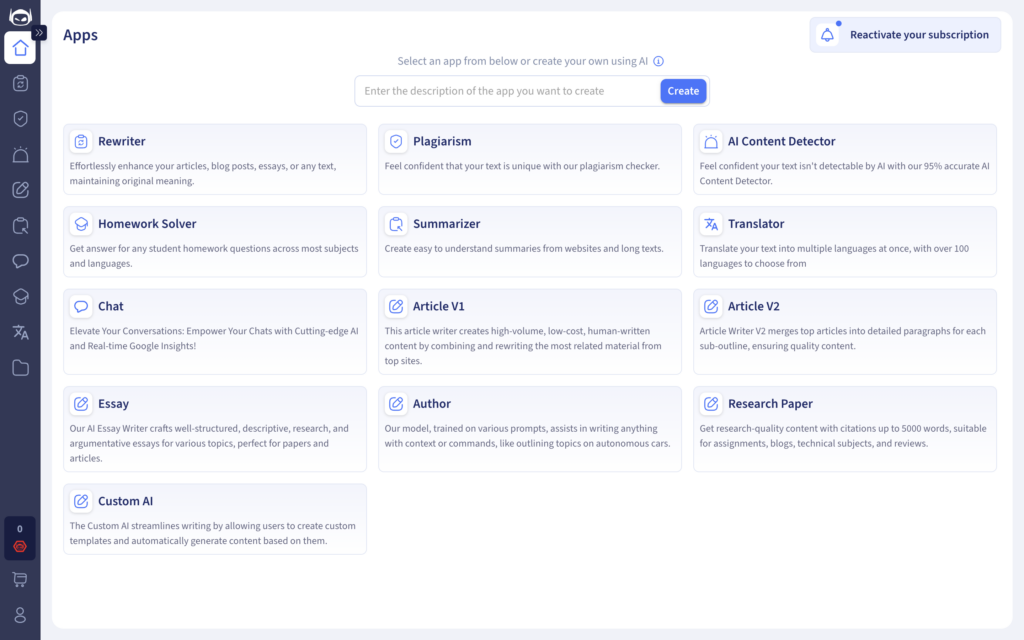1024x640 pixels.
Task: Click the Create button
Action: [x=683, y=90]
